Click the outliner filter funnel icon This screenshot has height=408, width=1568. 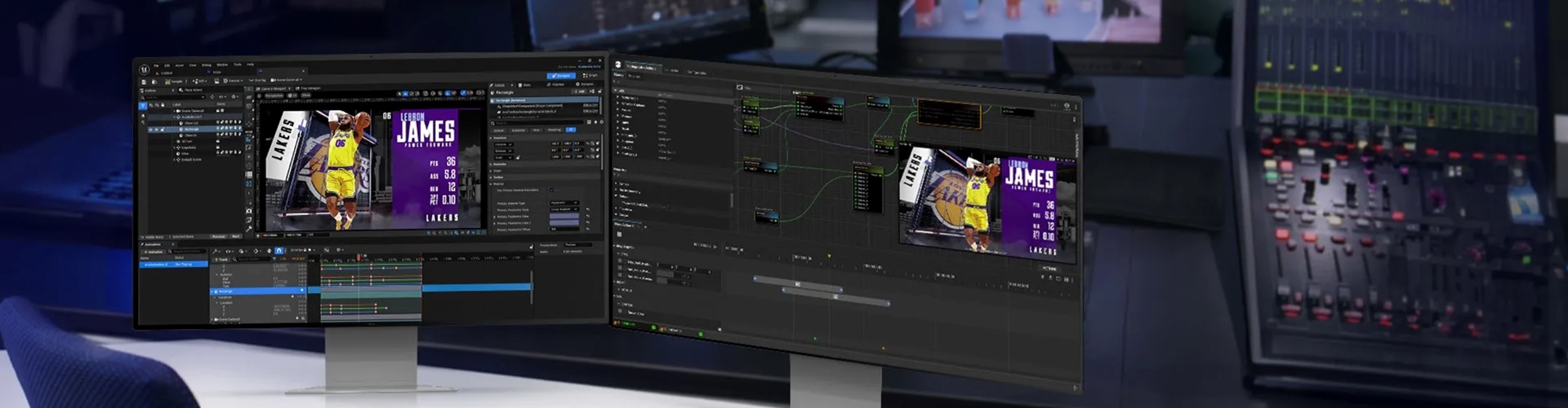pos(143,105)
